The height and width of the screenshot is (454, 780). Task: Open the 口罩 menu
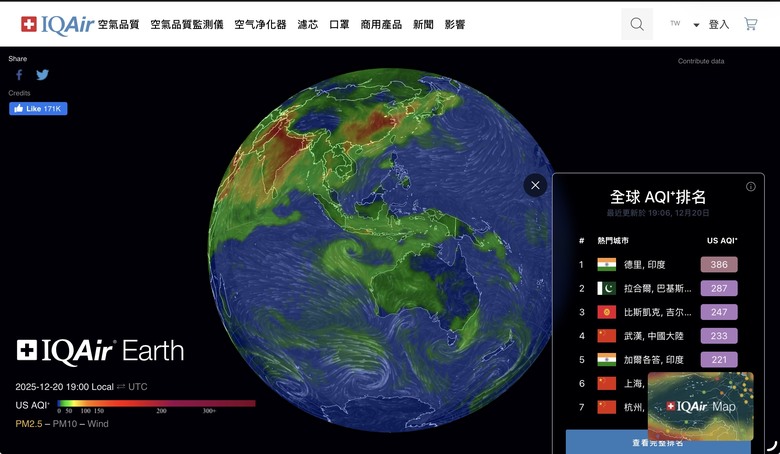pyautogui.click(x=339, y=24)
